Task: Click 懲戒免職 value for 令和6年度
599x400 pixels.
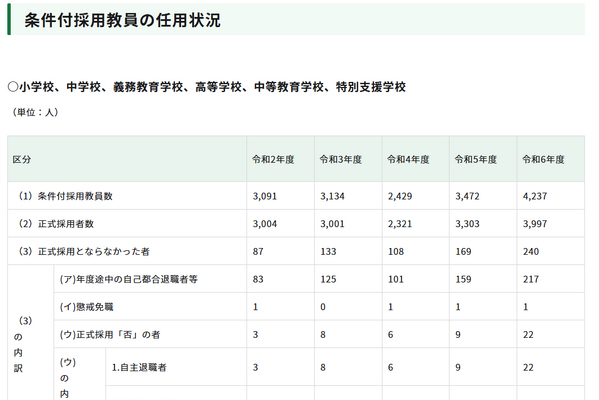Action: [525, 307]
